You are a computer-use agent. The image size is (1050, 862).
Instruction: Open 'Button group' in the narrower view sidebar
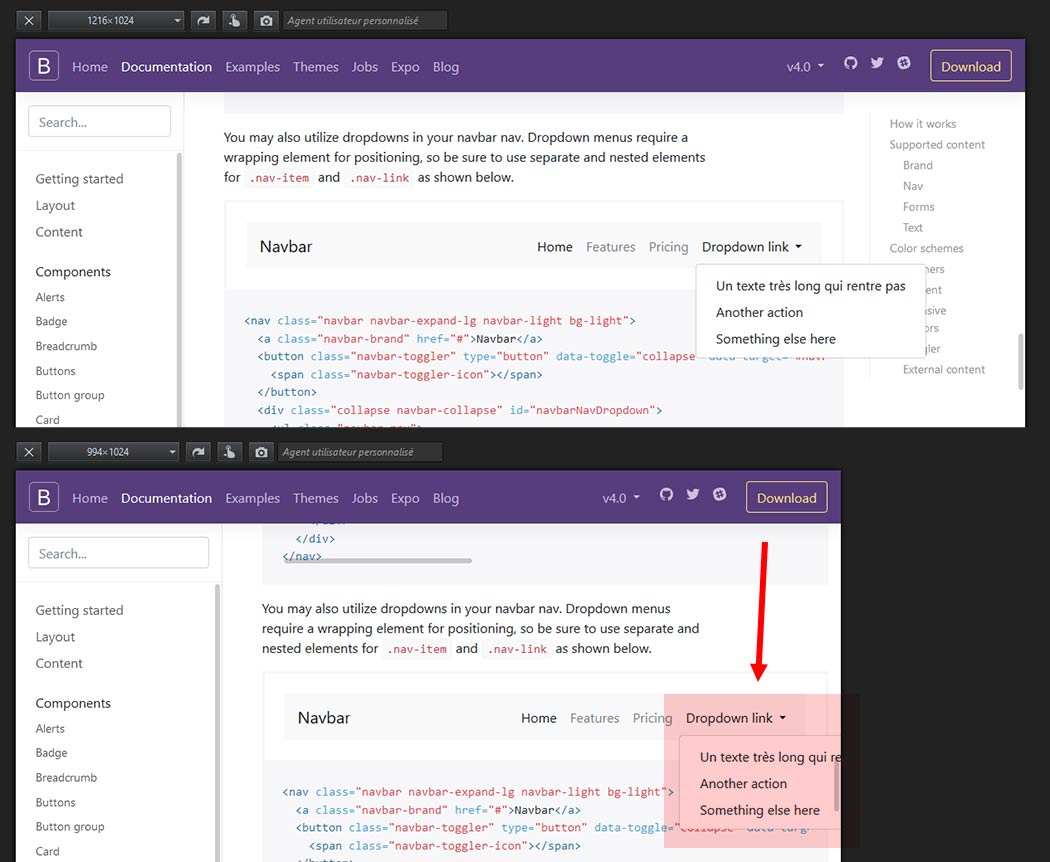point(70,827)
